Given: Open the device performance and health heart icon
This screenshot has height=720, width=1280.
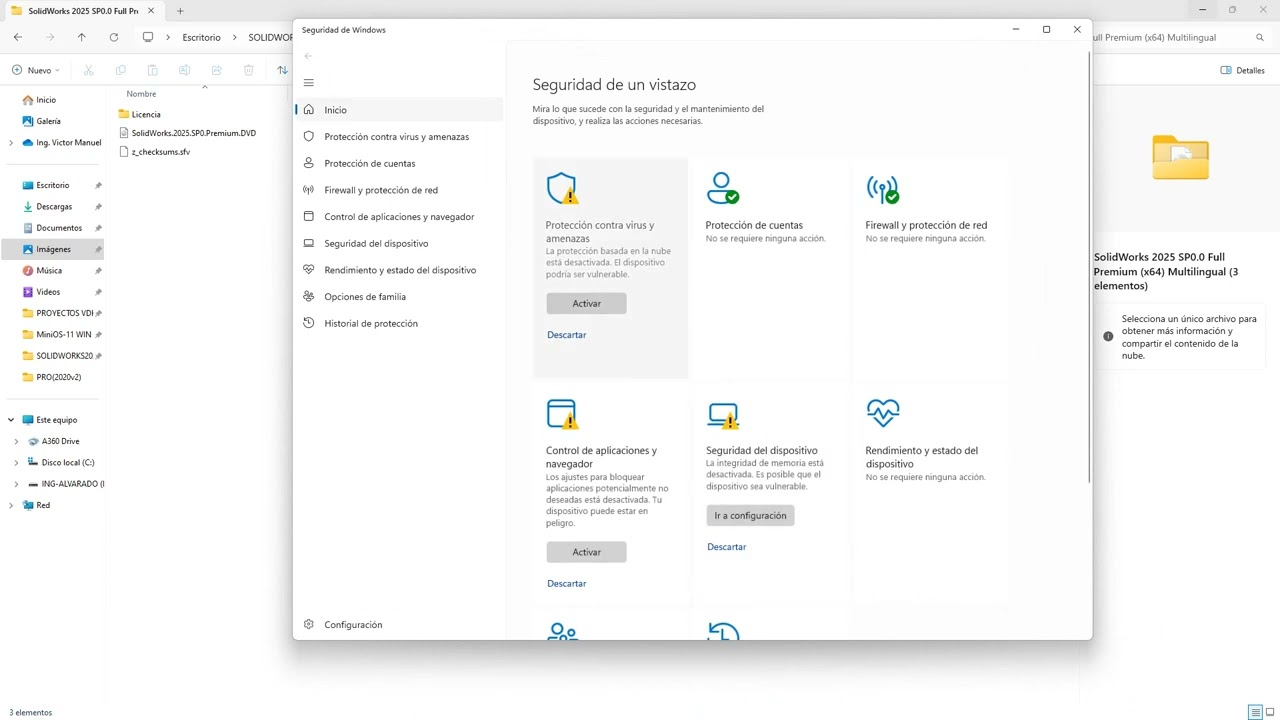Looking at the screenshot, I should (x=883, y=412).
